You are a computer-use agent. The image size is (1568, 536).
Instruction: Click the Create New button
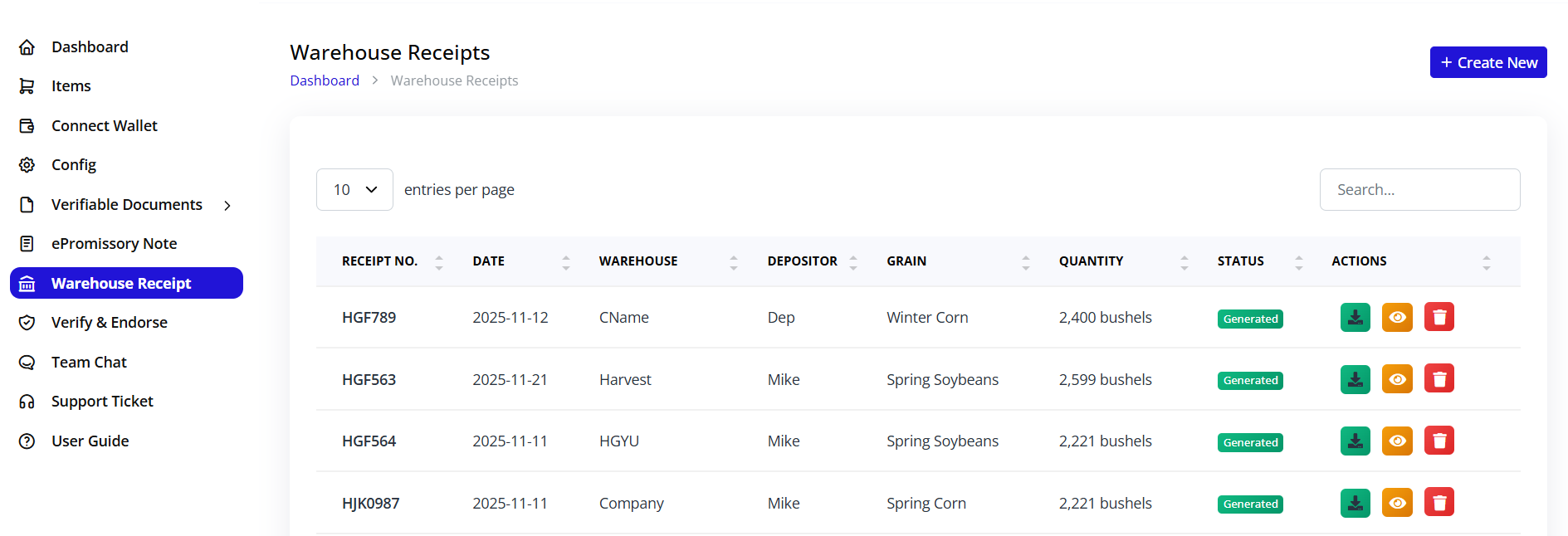1487,62
